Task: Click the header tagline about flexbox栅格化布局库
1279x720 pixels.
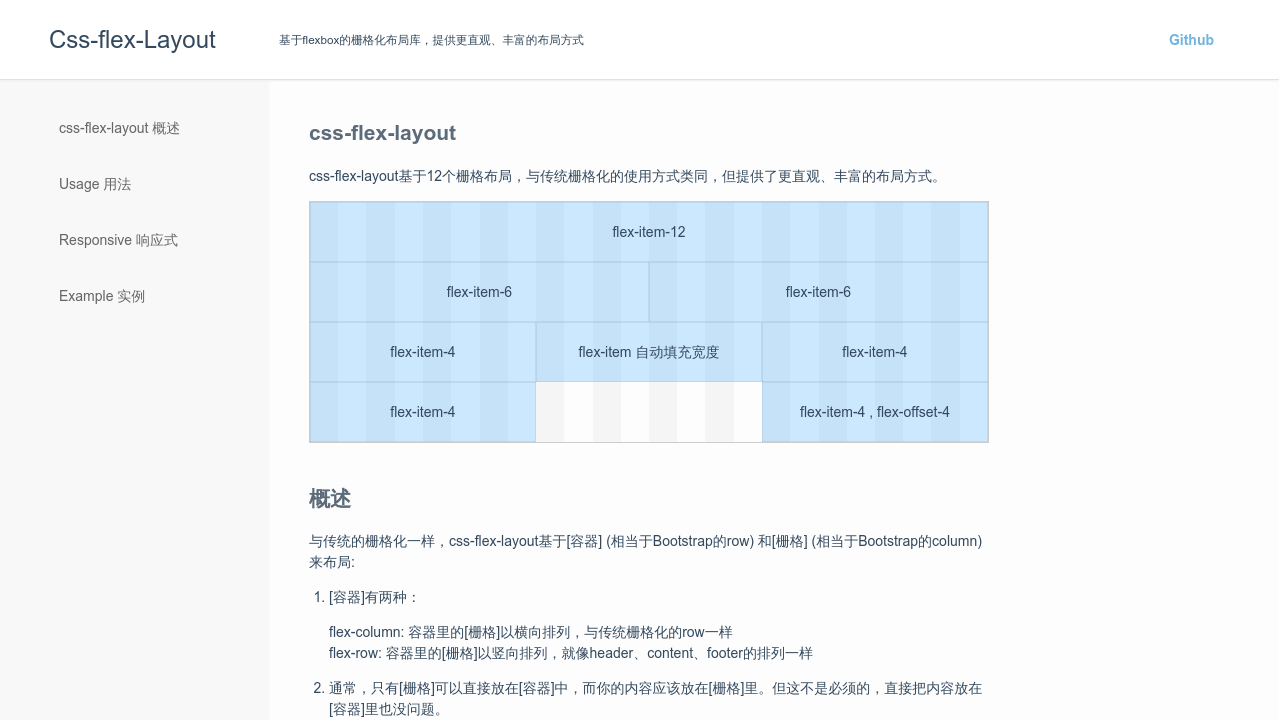Action: coord(431,40)
